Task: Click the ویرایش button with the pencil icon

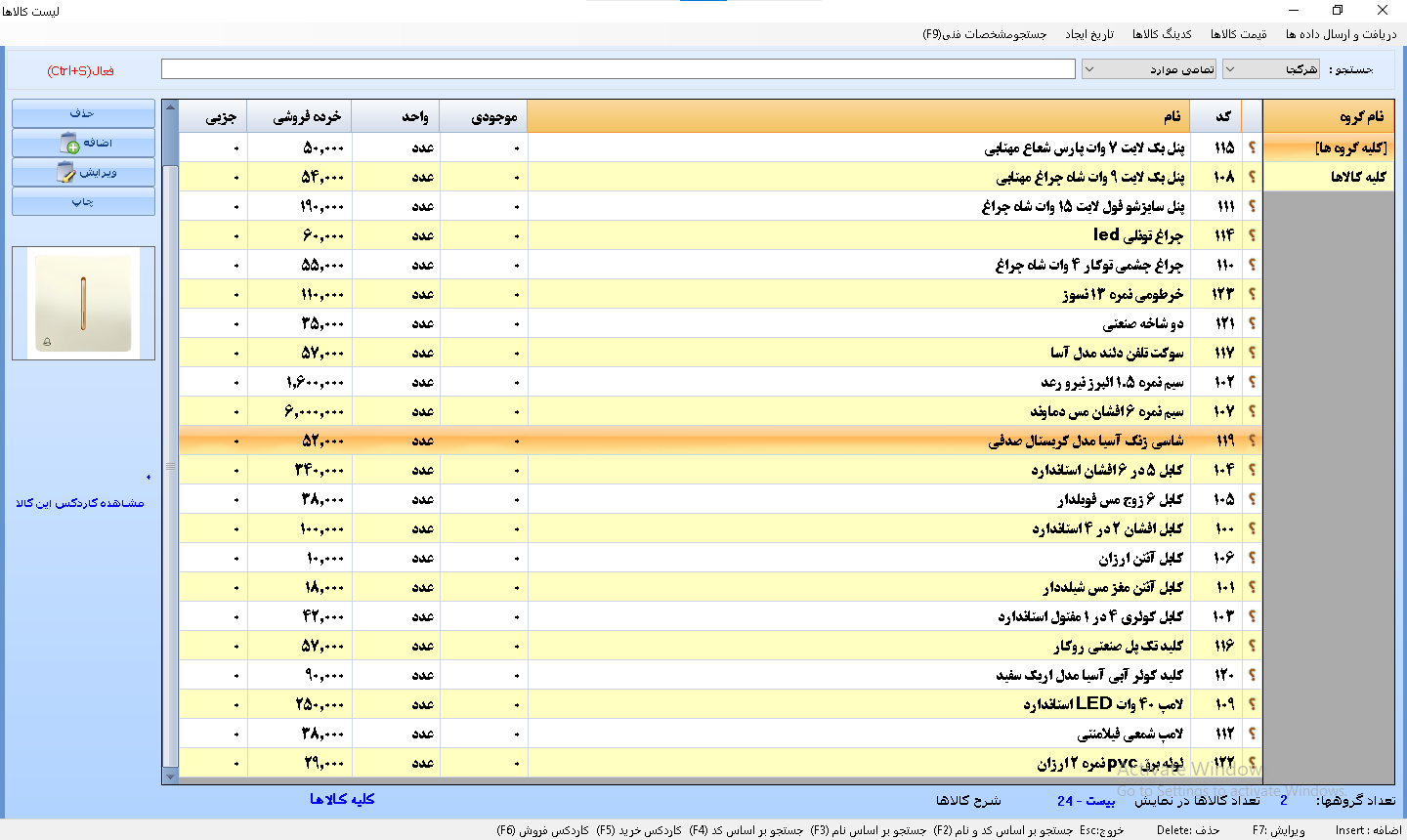Action: pos(84,173)
